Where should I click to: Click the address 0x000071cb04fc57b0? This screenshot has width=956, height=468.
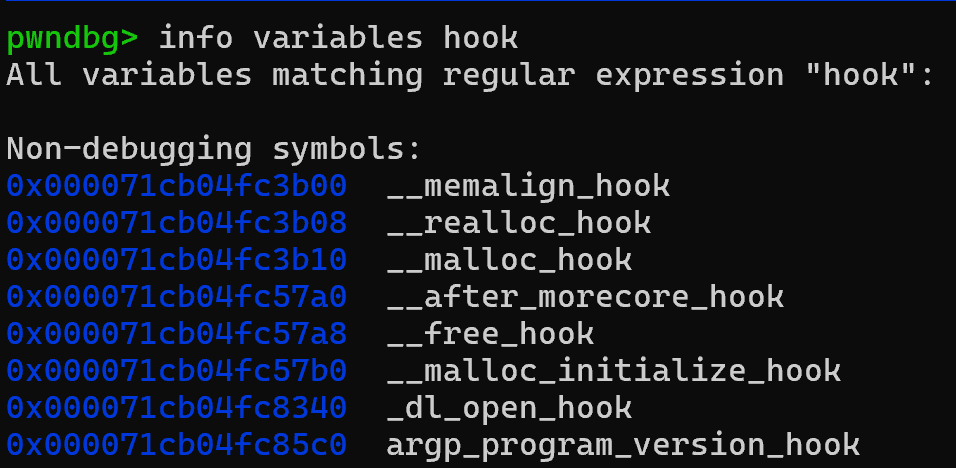pyautogui.click(x=176, y=371)
